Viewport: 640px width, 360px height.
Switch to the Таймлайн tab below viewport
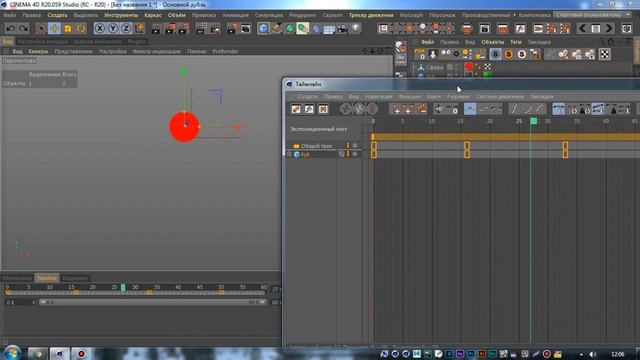point(47,278)
